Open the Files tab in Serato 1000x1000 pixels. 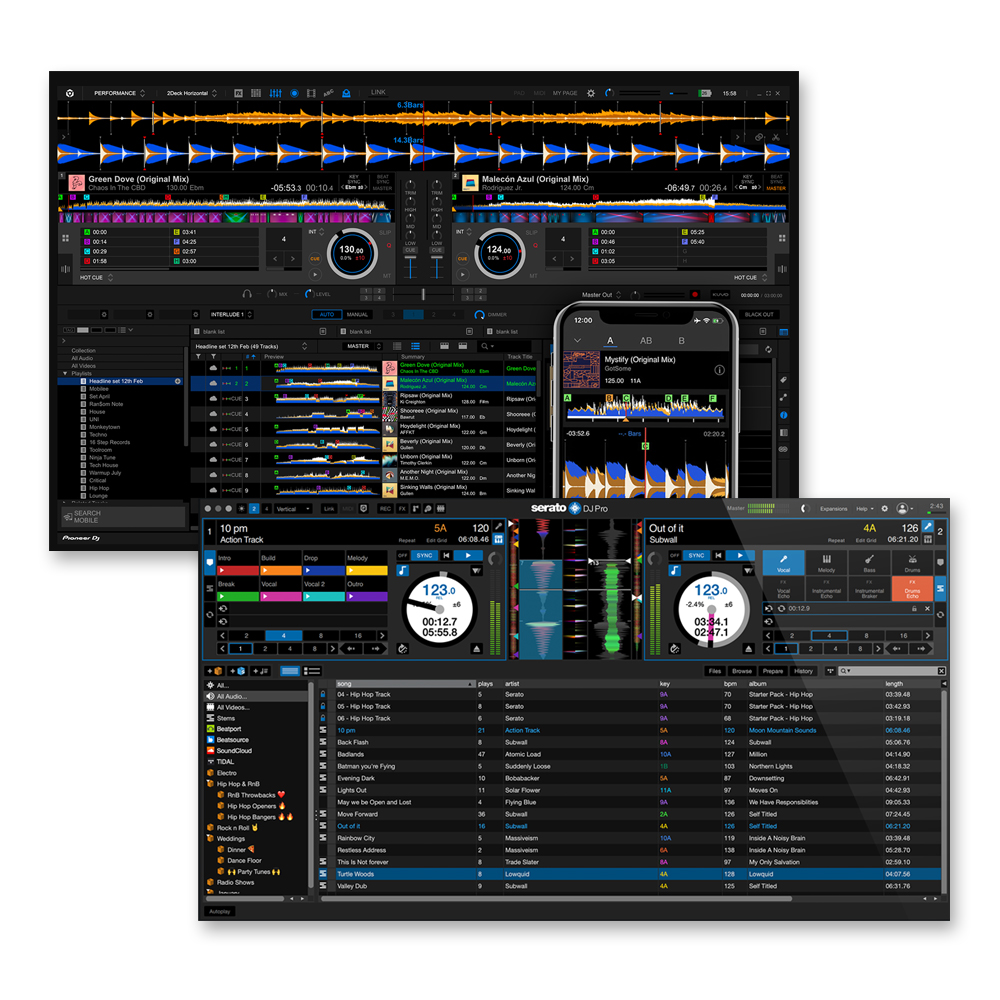click(714, 671)
